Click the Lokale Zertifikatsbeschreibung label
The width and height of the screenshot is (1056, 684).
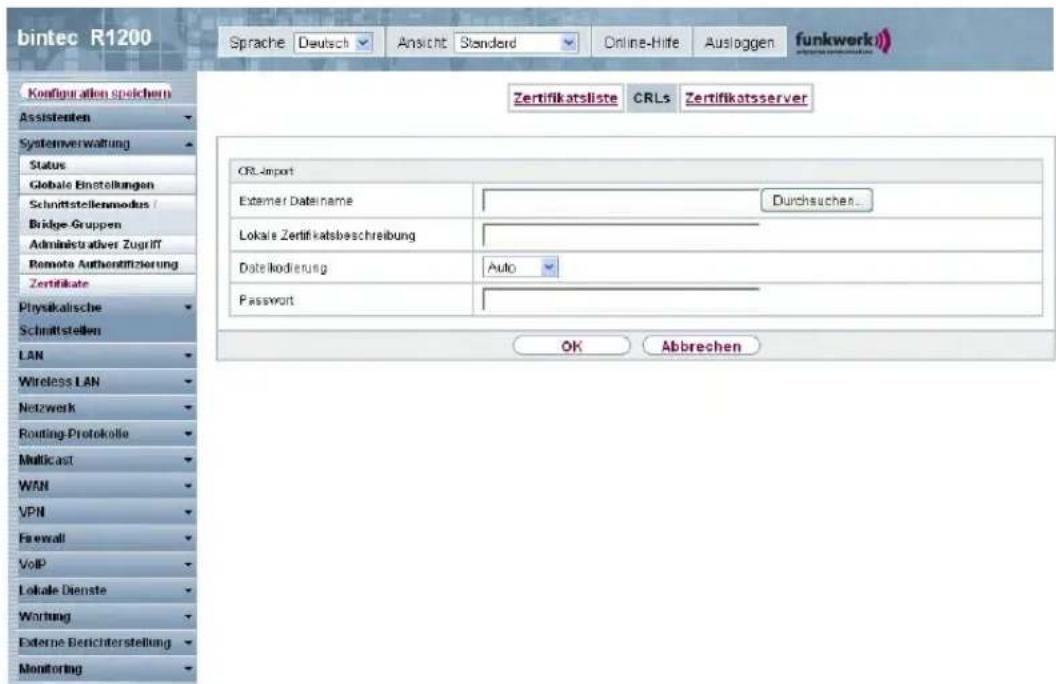(327, 235)
